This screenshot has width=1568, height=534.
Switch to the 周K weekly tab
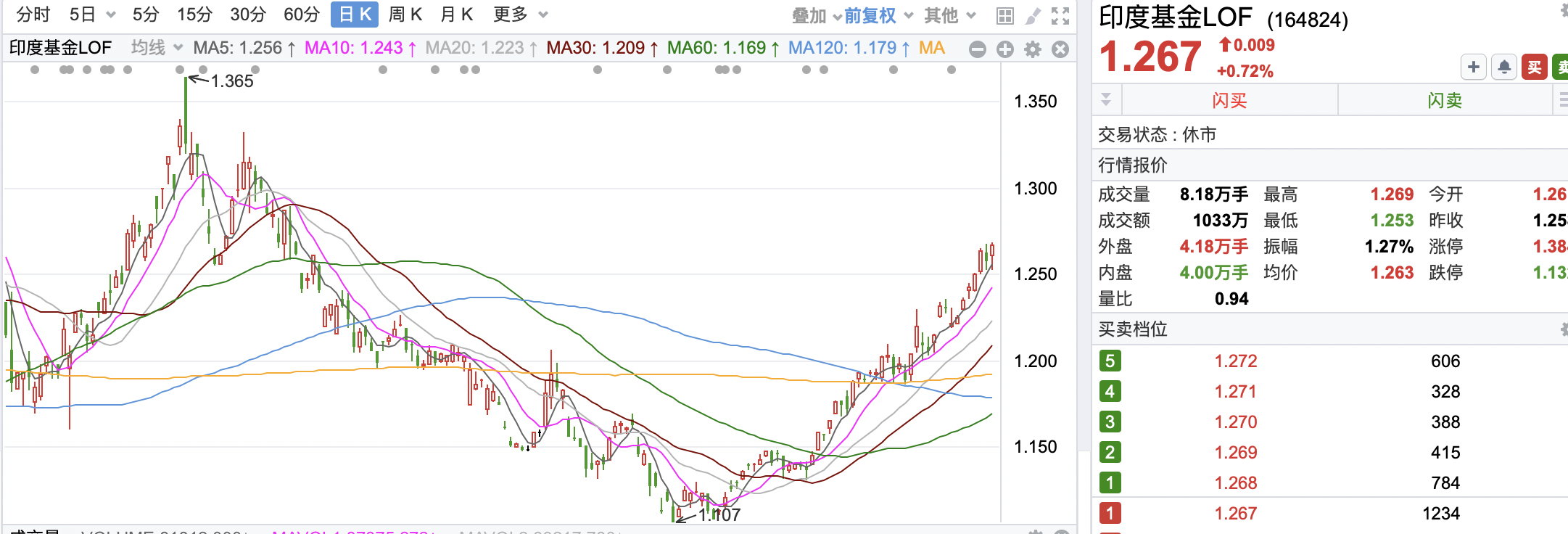405,15
